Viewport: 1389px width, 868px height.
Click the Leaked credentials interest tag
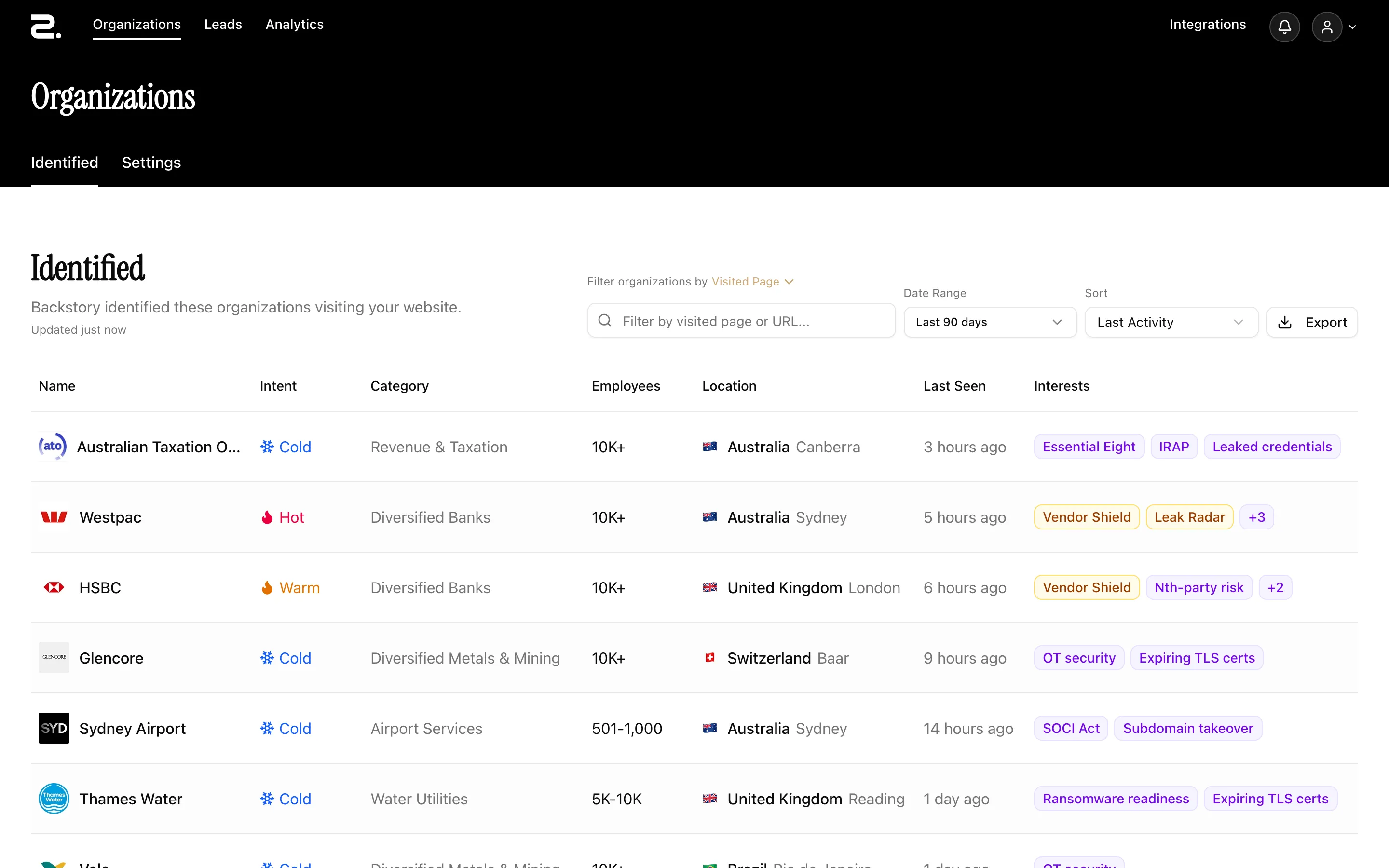click(x=1272, y=447)
